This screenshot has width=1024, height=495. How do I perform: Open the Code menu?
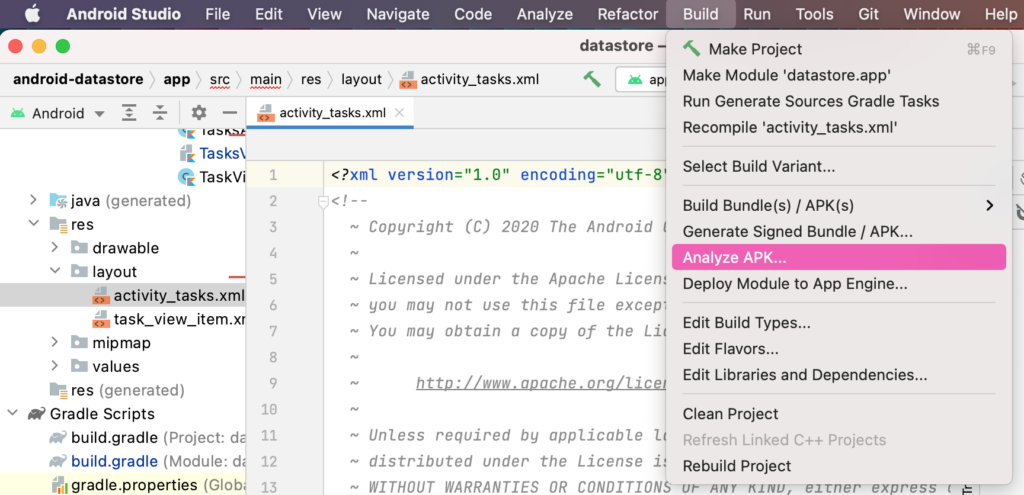click(x=473, y=14)
